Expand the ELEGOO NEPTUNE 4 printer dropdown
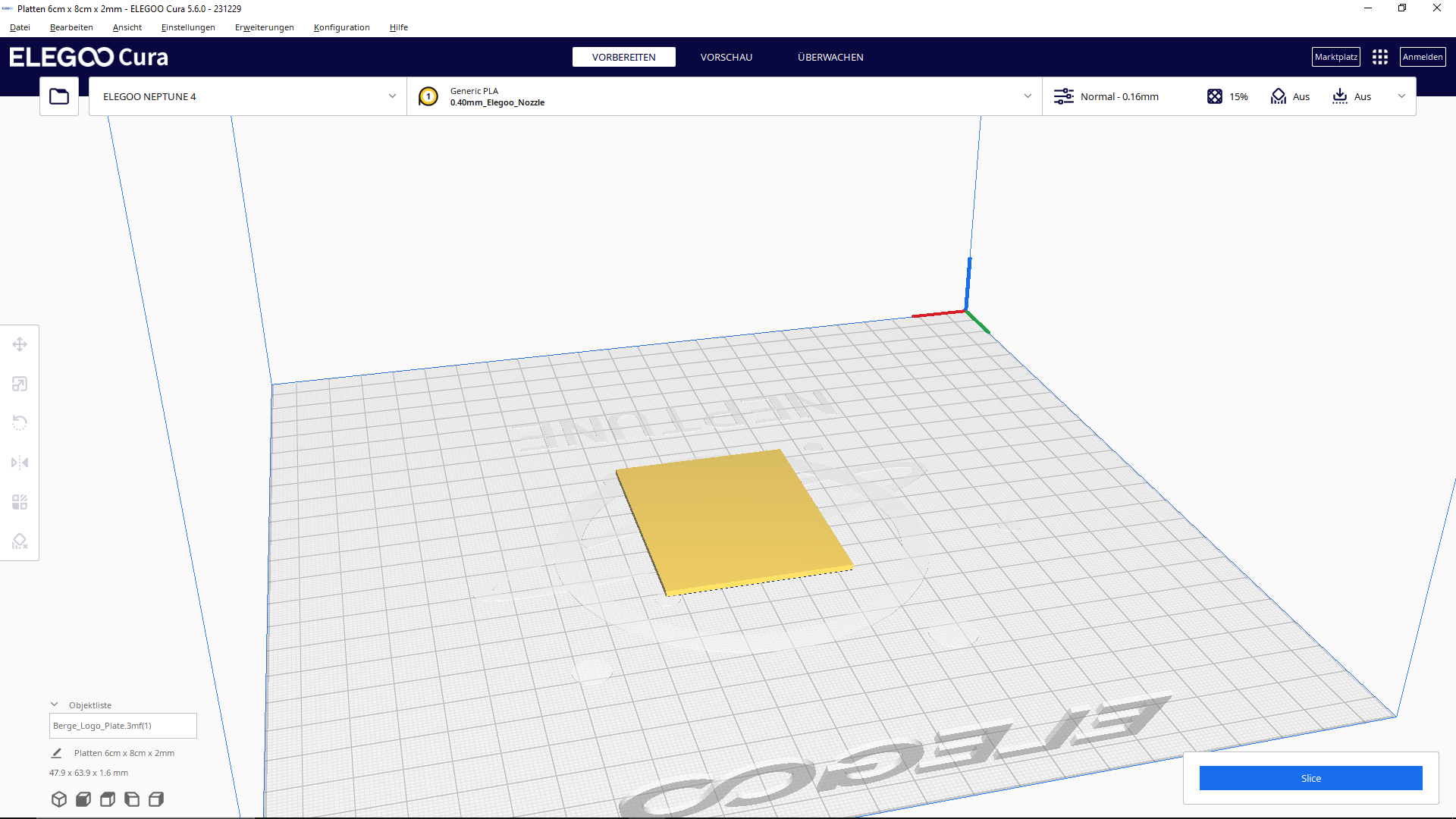 tap(248, 96)
